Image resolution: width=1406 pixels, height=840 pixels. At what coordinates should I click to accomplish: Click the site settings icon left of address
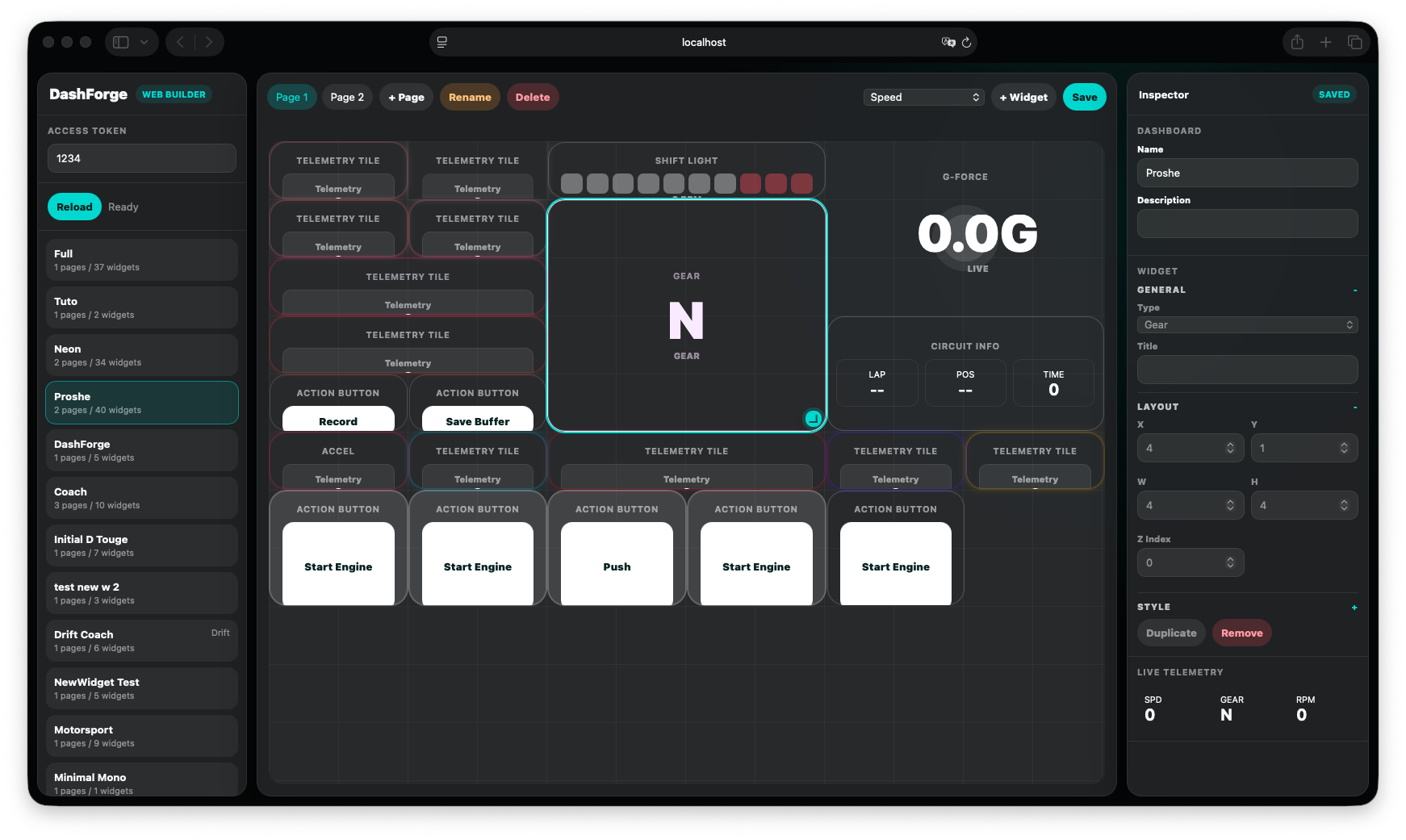click(x=442, y=42)
